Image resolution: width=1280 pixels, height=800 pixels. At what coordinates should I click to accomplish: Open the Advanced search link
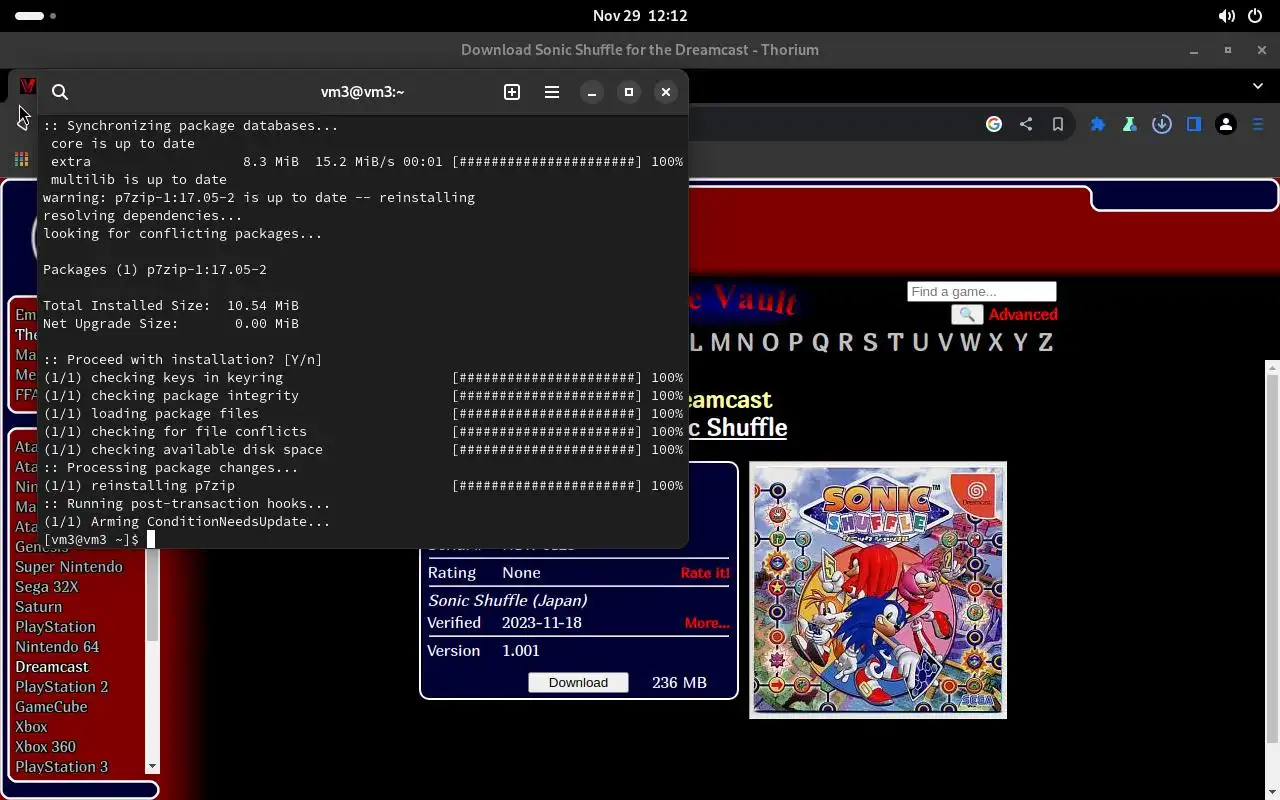click(x=1023, y=315)
